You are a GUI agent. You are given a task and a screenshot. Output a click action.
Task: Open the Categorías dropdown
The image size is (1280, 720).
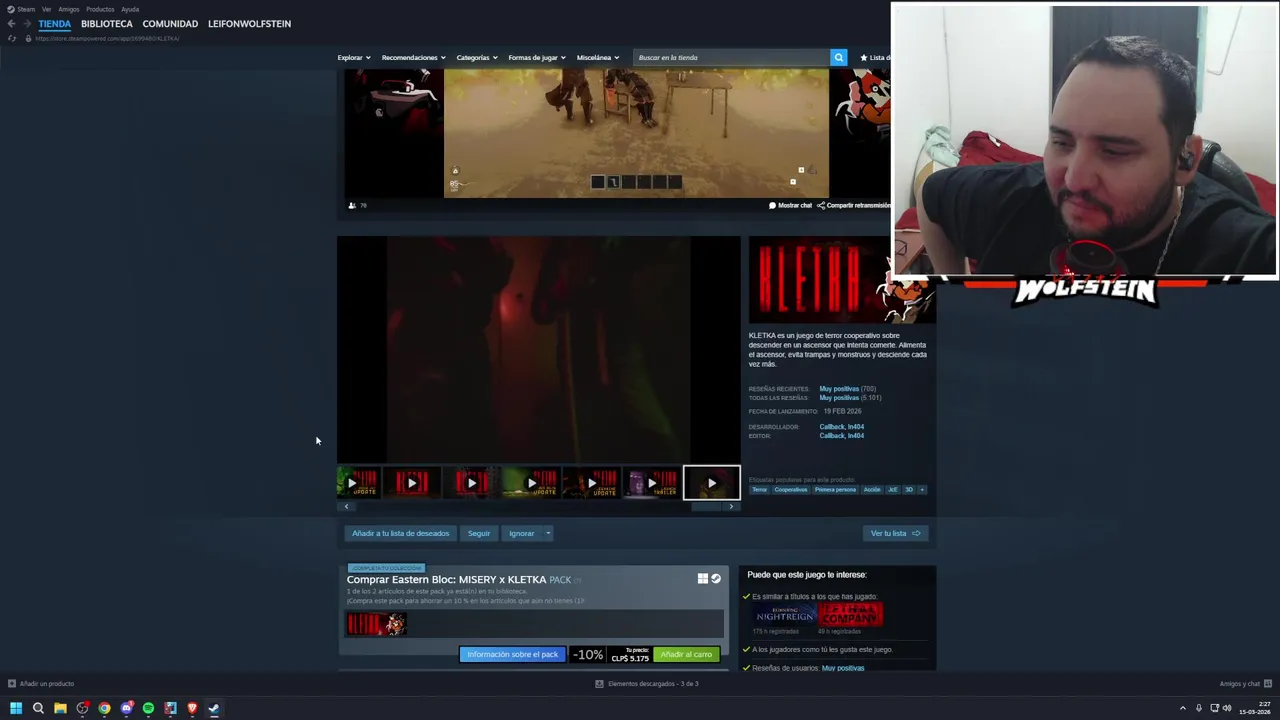(x=477, y=58)
